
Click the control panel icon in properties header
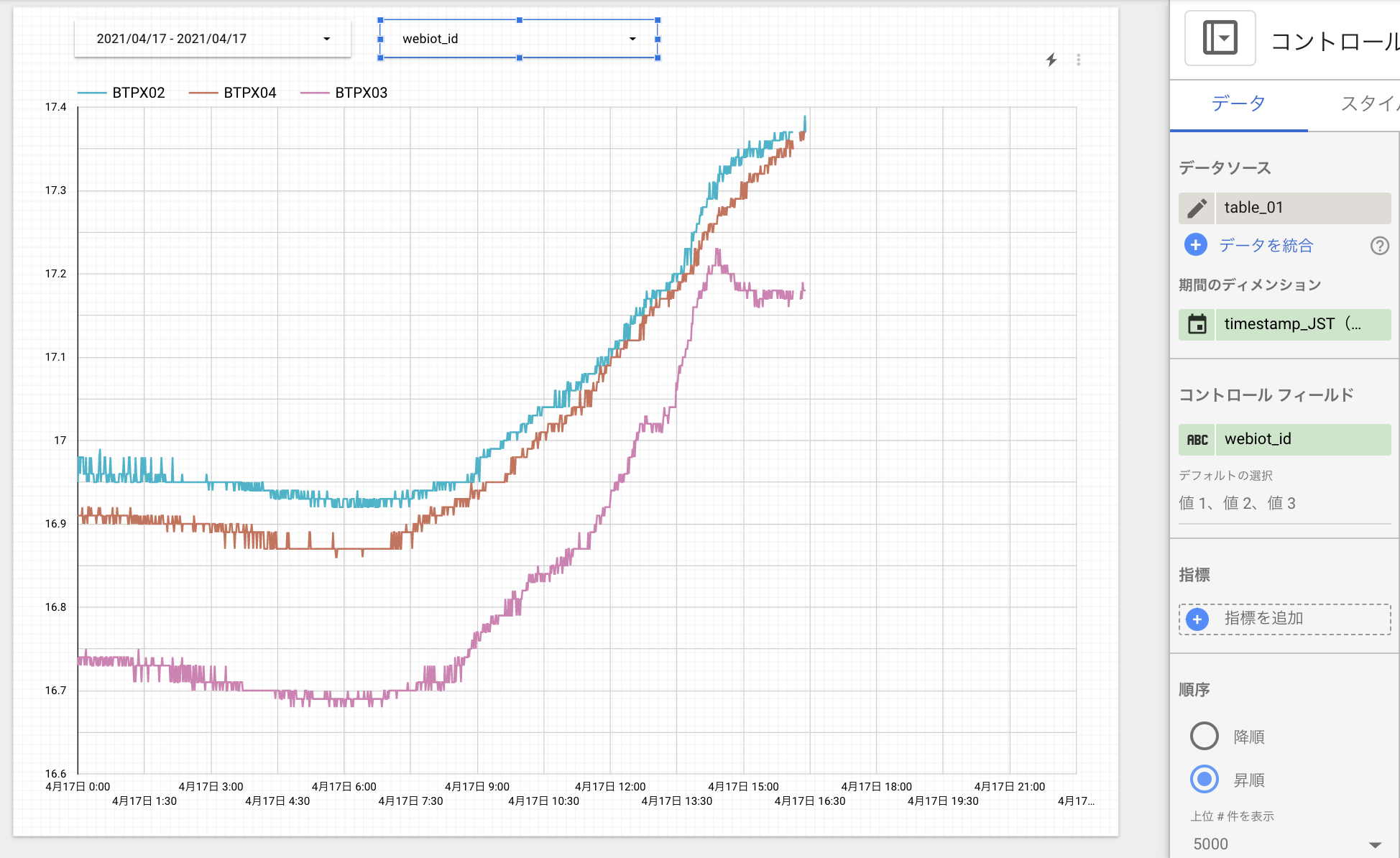point(1220,37)
